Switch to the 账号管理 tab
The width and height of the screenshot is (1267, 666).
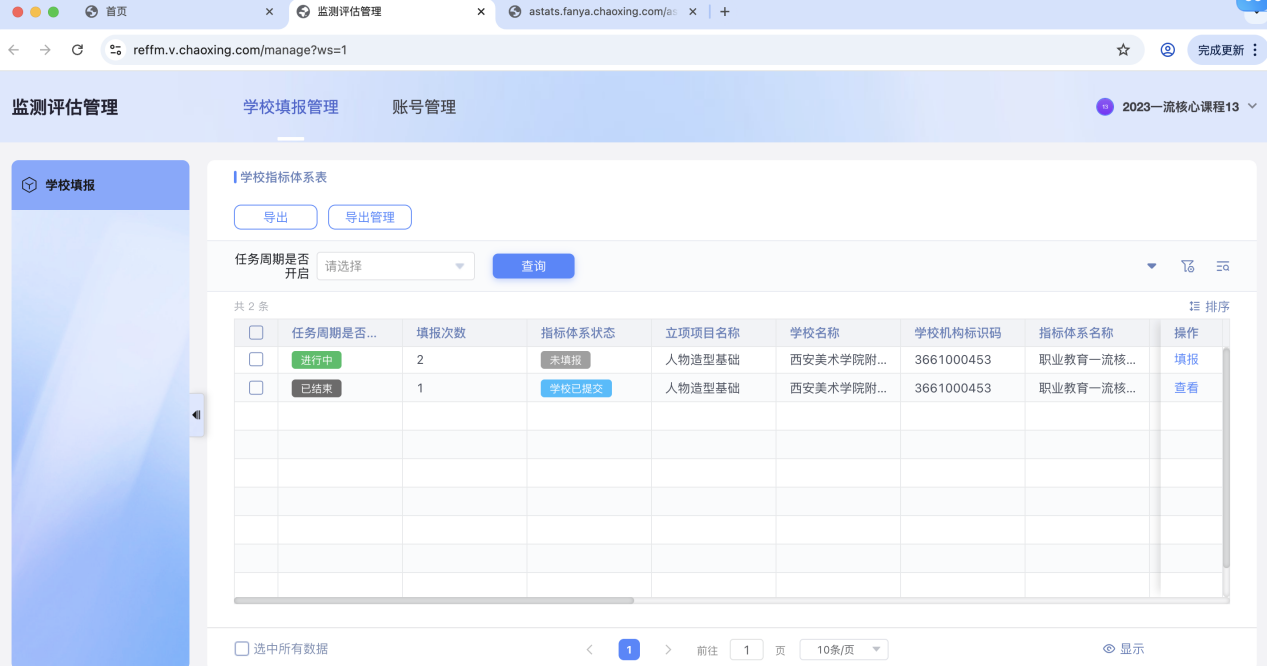tap(424, 107)
